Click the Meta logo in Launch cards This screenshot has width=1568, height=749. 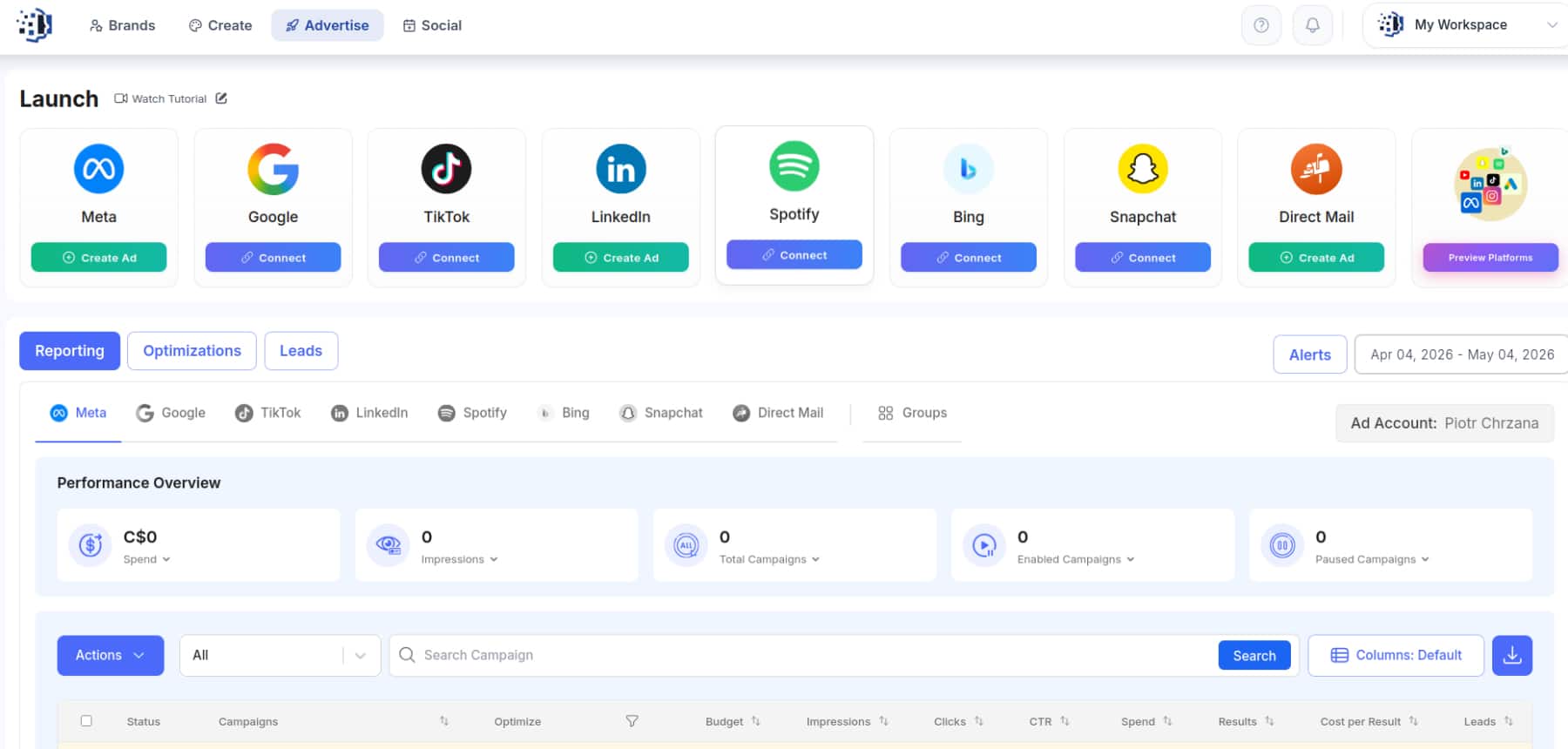click(x=98, y=168)
